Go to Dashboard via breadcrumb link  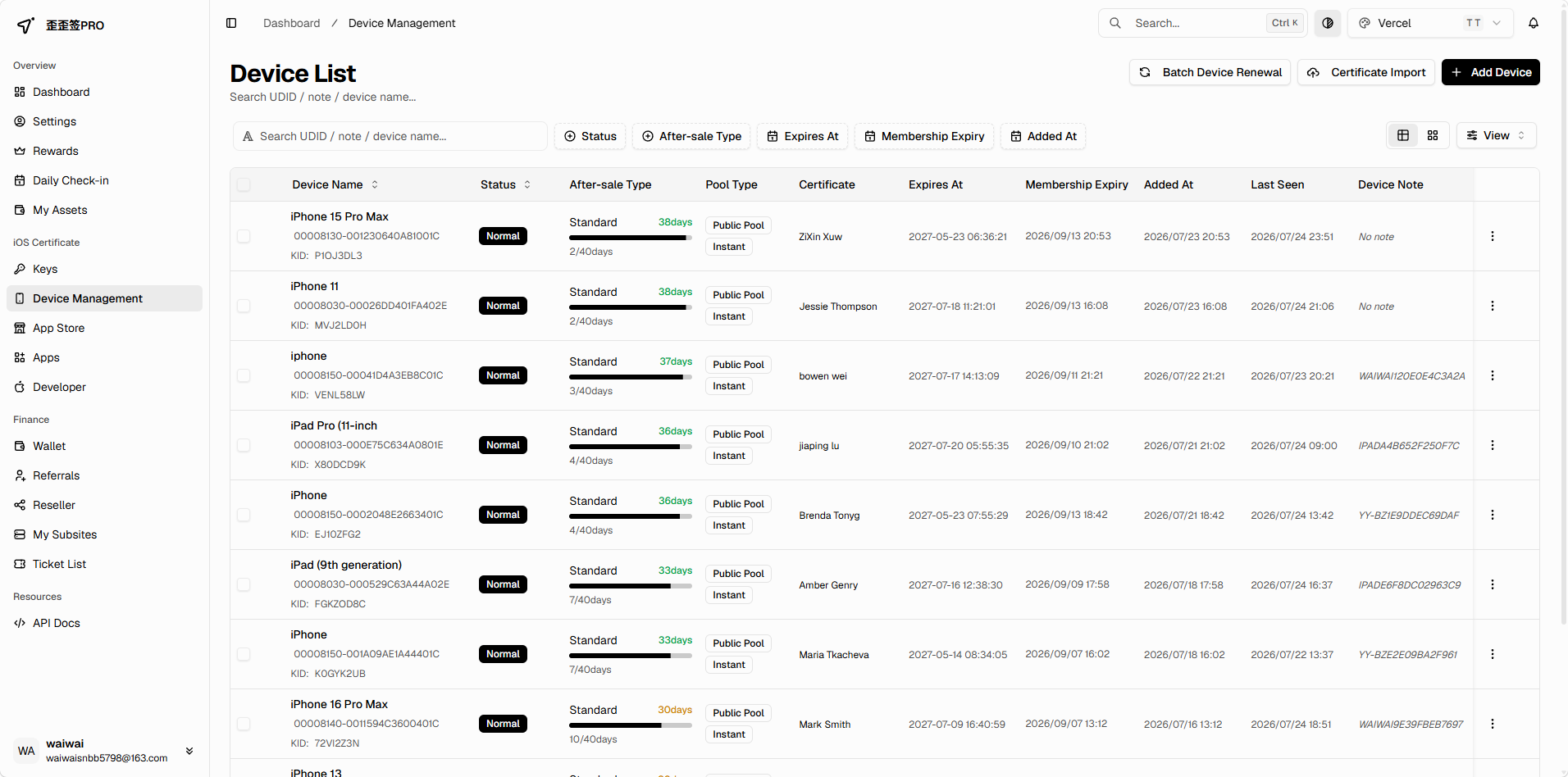pyautogui.click(x=292, y=23)
